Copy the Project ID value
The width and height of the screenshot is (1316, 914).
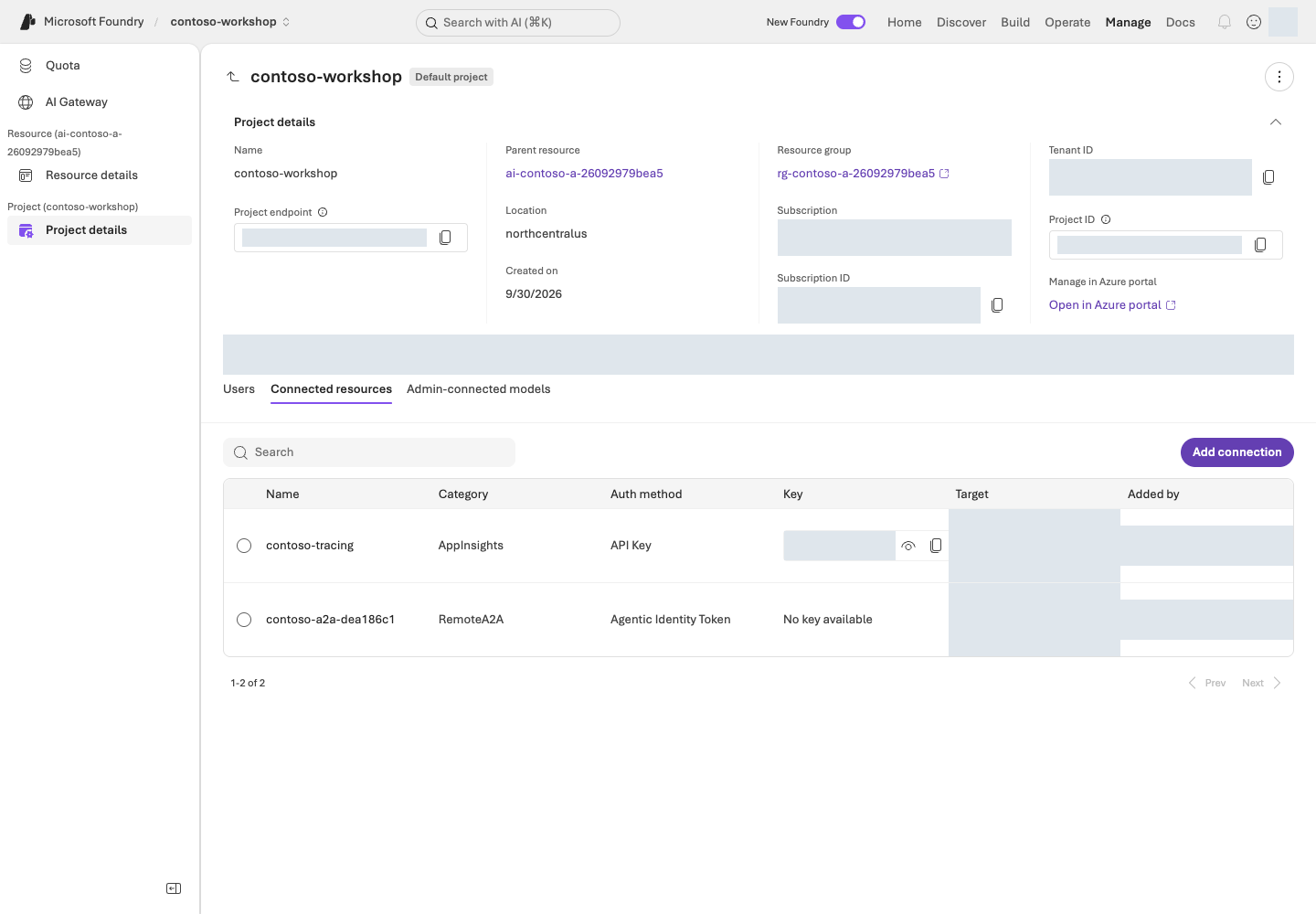pos(1260,245)
